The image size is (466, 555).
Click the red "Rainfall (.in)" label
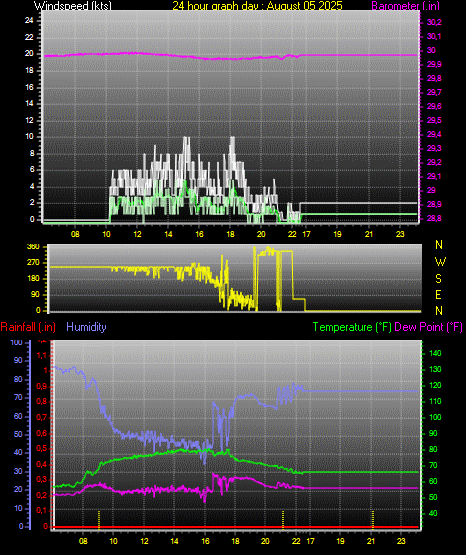pos(28,327)
